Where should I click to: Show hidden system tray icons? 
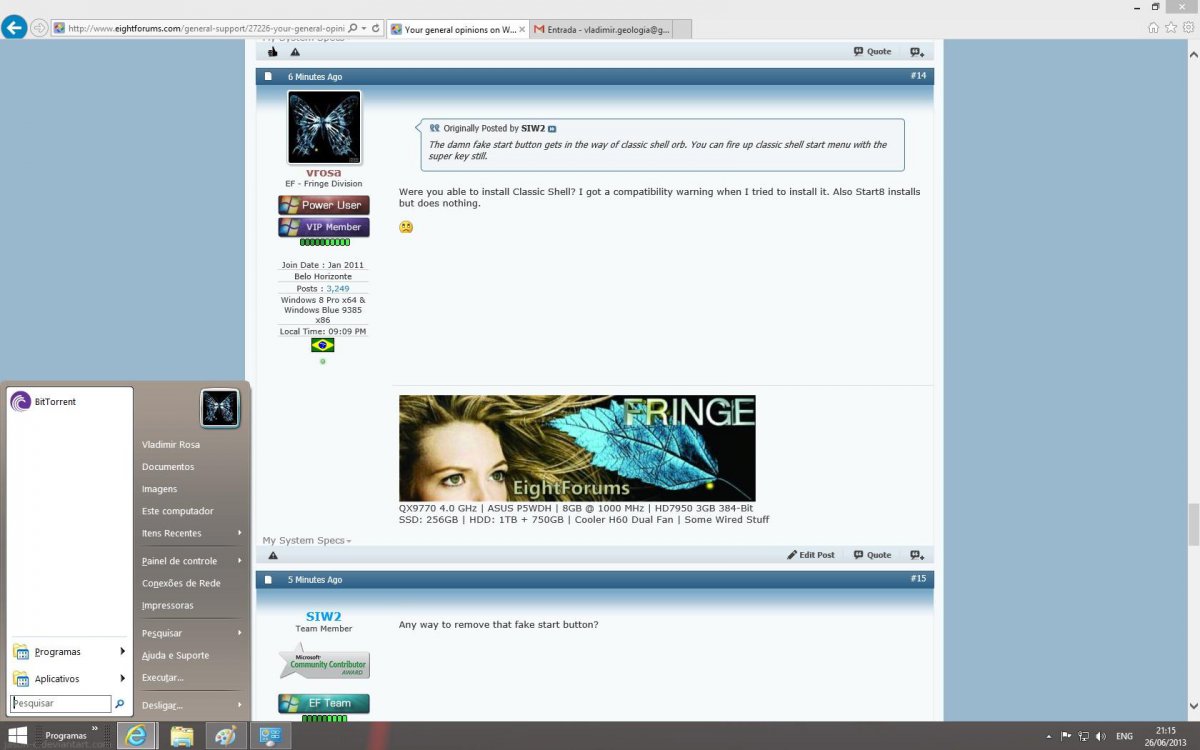click(x=1049, y=736)
